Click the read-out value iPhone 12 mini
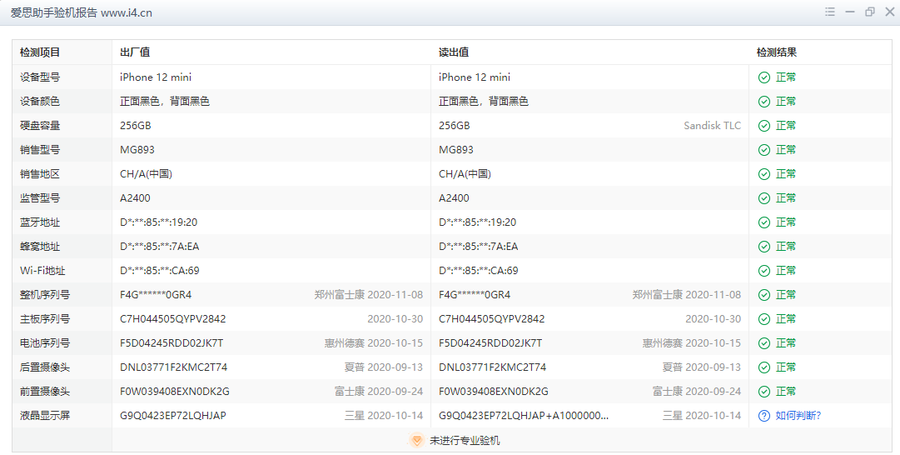Image resolution: width=900 pixels, height=455 pixels. (x=474, y=77)
